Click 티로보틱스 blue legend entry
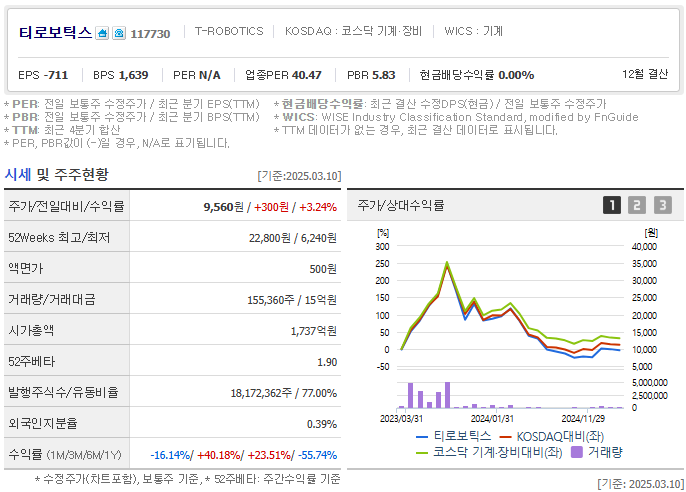The width and height of the screenshot is (686, 492). [454, 436]
